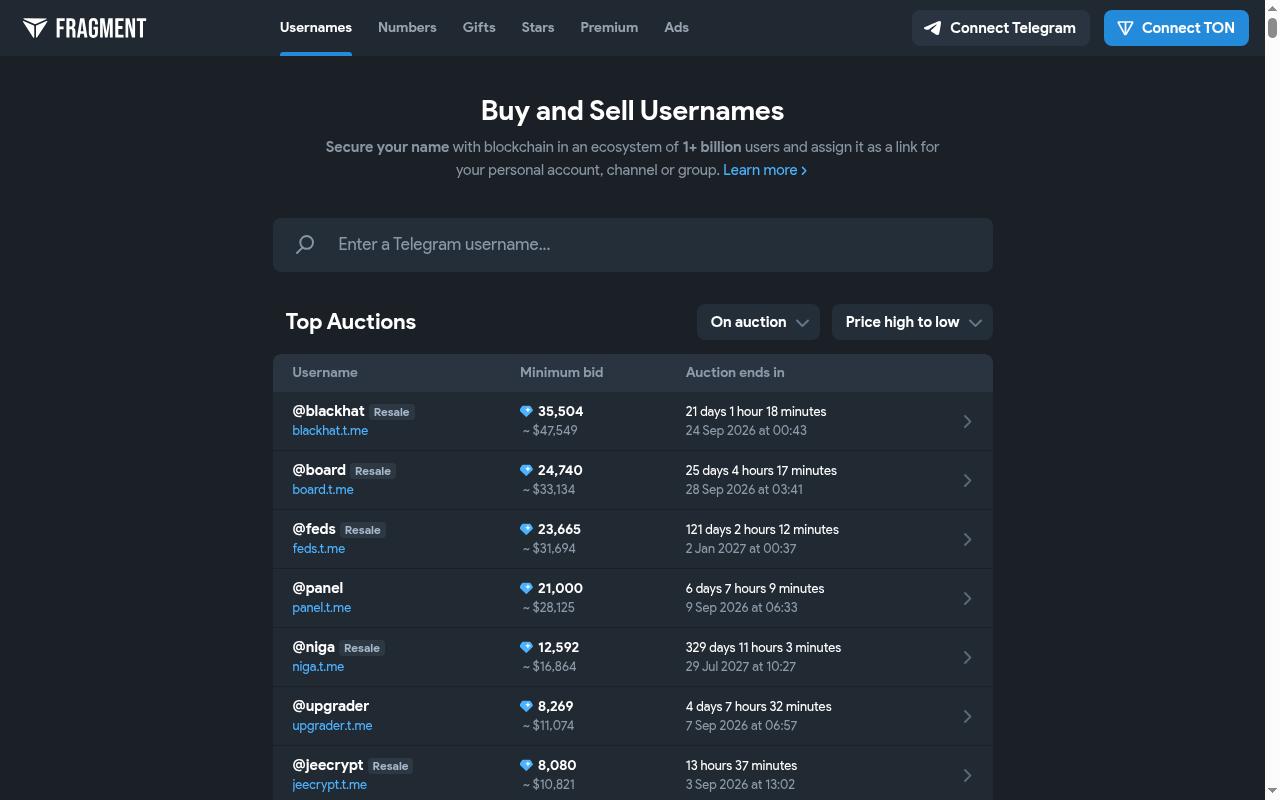Select the @board username
The width and height of the screenshot is (1280, 800).
(319, 470)
